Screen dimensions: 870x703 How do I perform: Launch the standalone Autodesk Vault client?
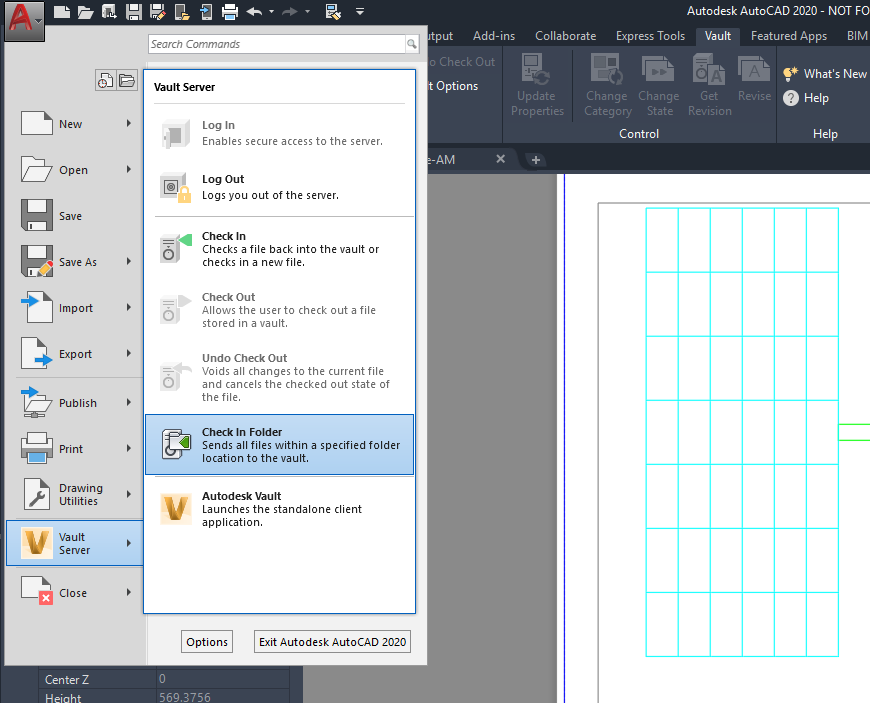[x=279, y=508]
